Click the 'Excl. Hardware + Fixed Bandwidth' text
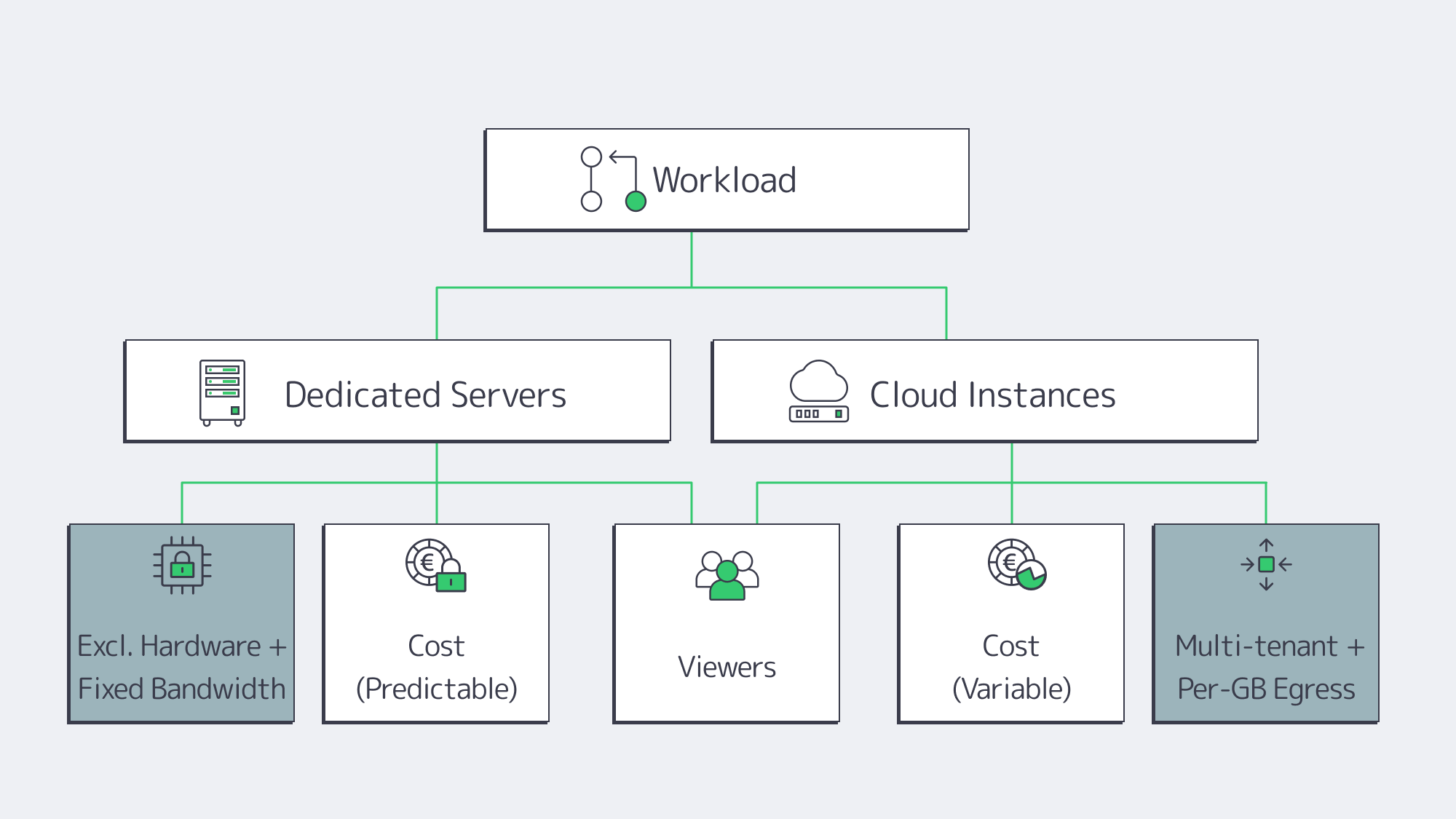 tap(182, 667)
